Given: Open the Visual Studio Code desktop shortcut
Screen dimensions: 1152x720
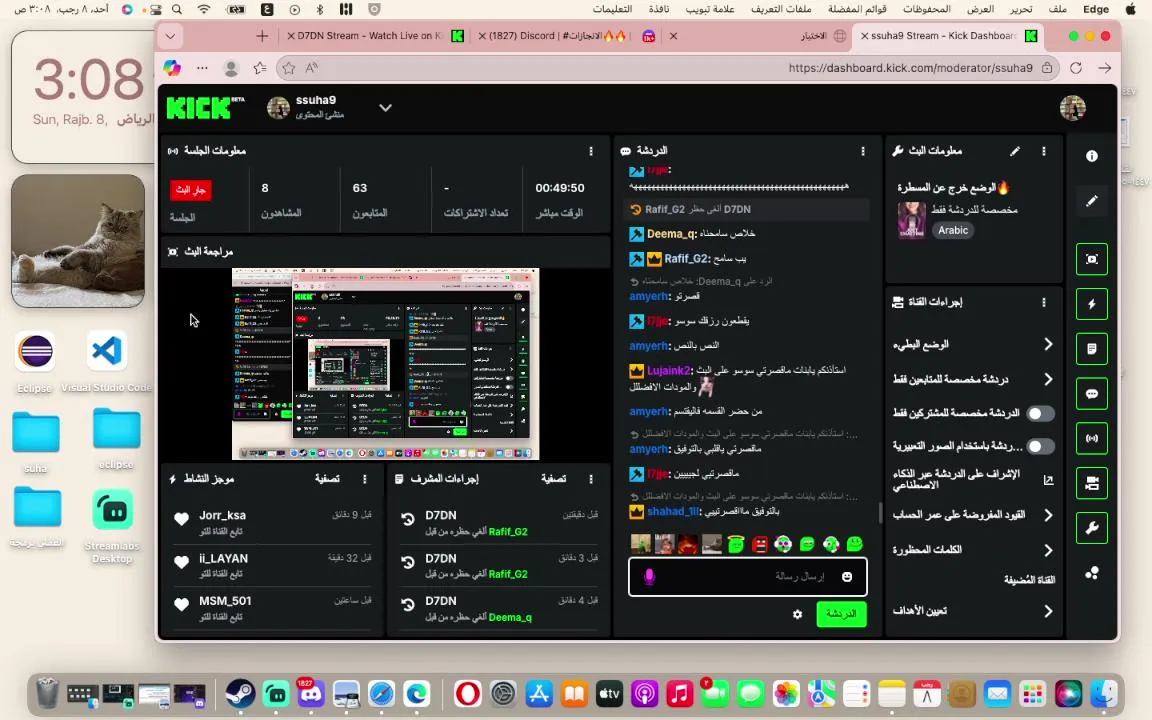Looking at the screenshot, I should [x=107, y=361].
